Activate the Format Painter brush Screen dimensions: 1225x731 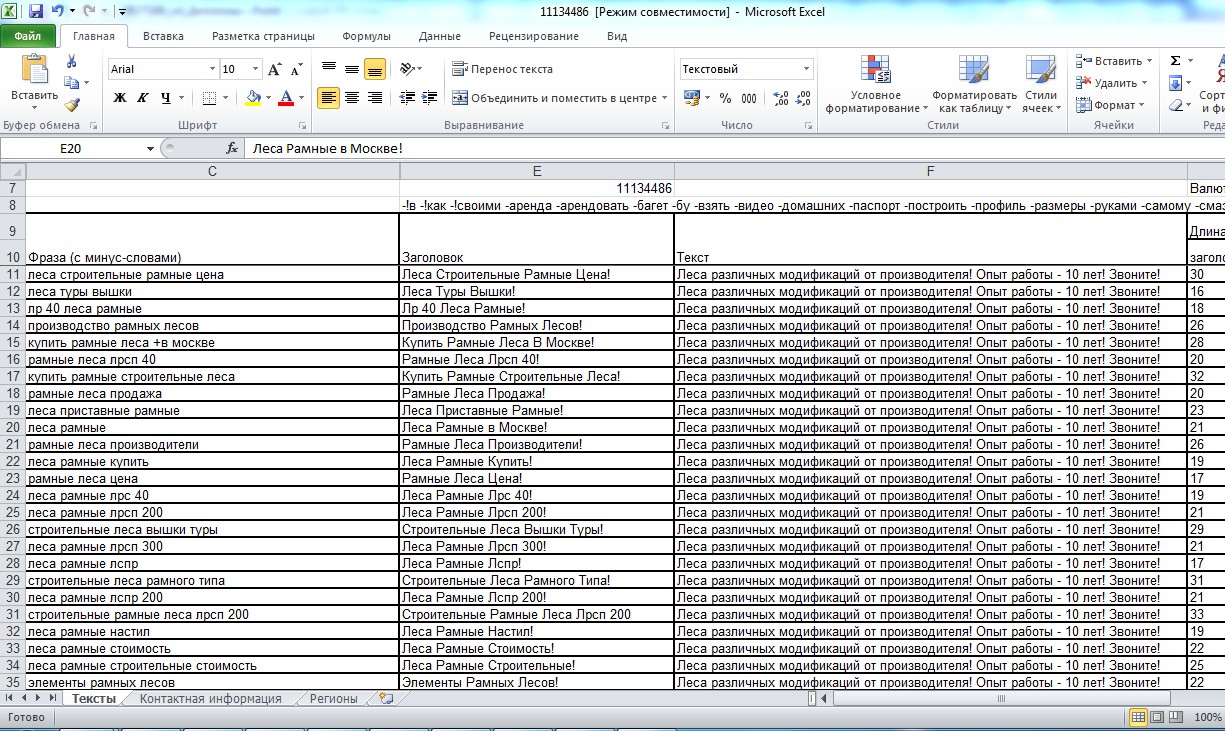pos(72,104)
